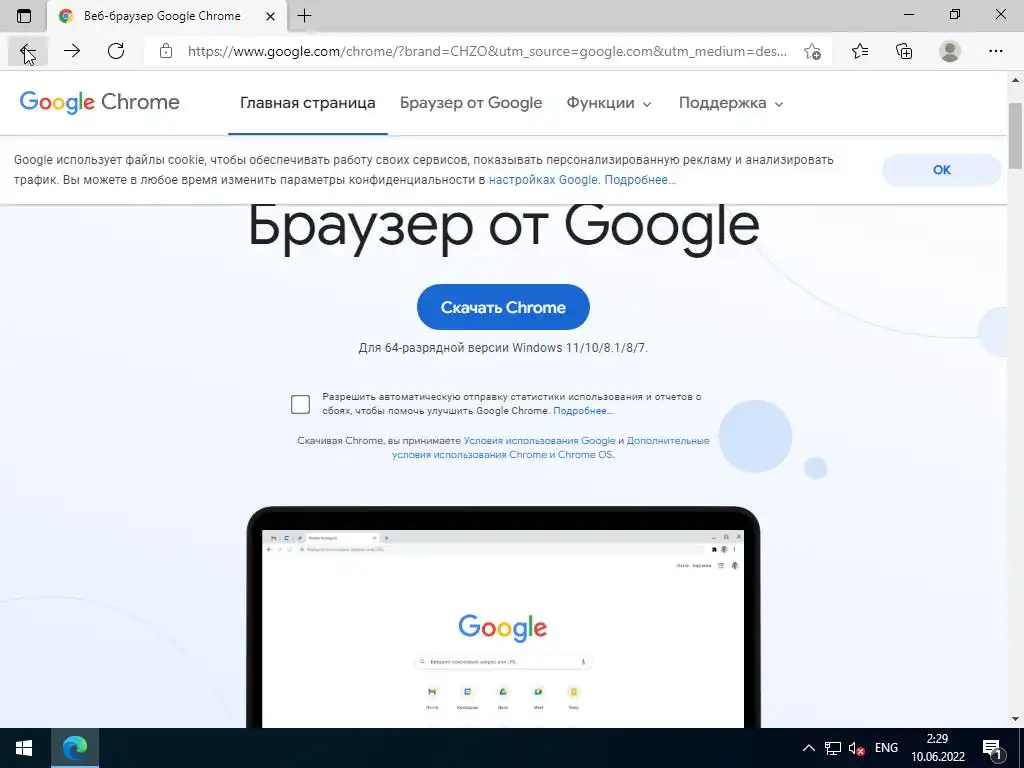Click the Chrome laptop preview image

click(x=503, y=617)
